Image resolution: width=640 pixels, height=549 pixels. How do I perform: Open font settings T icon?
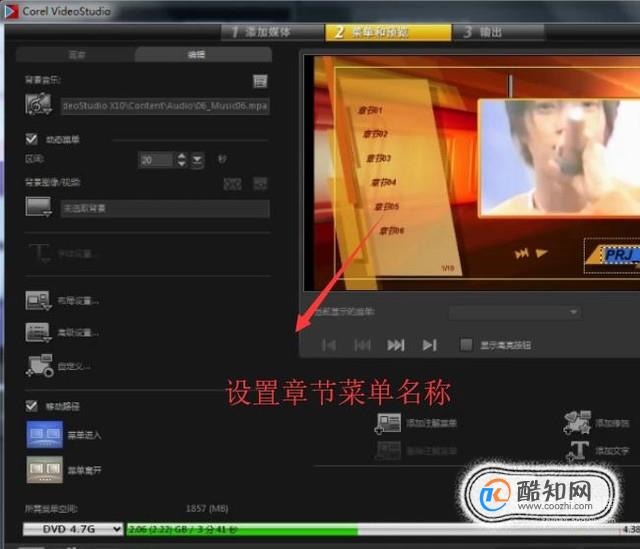click(x=39, y=253)
